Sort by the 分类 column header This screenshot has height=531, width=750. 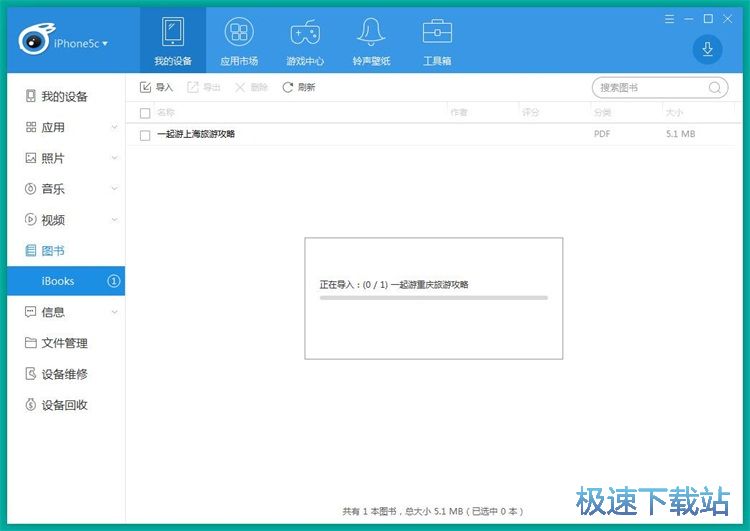pos(602,112)
